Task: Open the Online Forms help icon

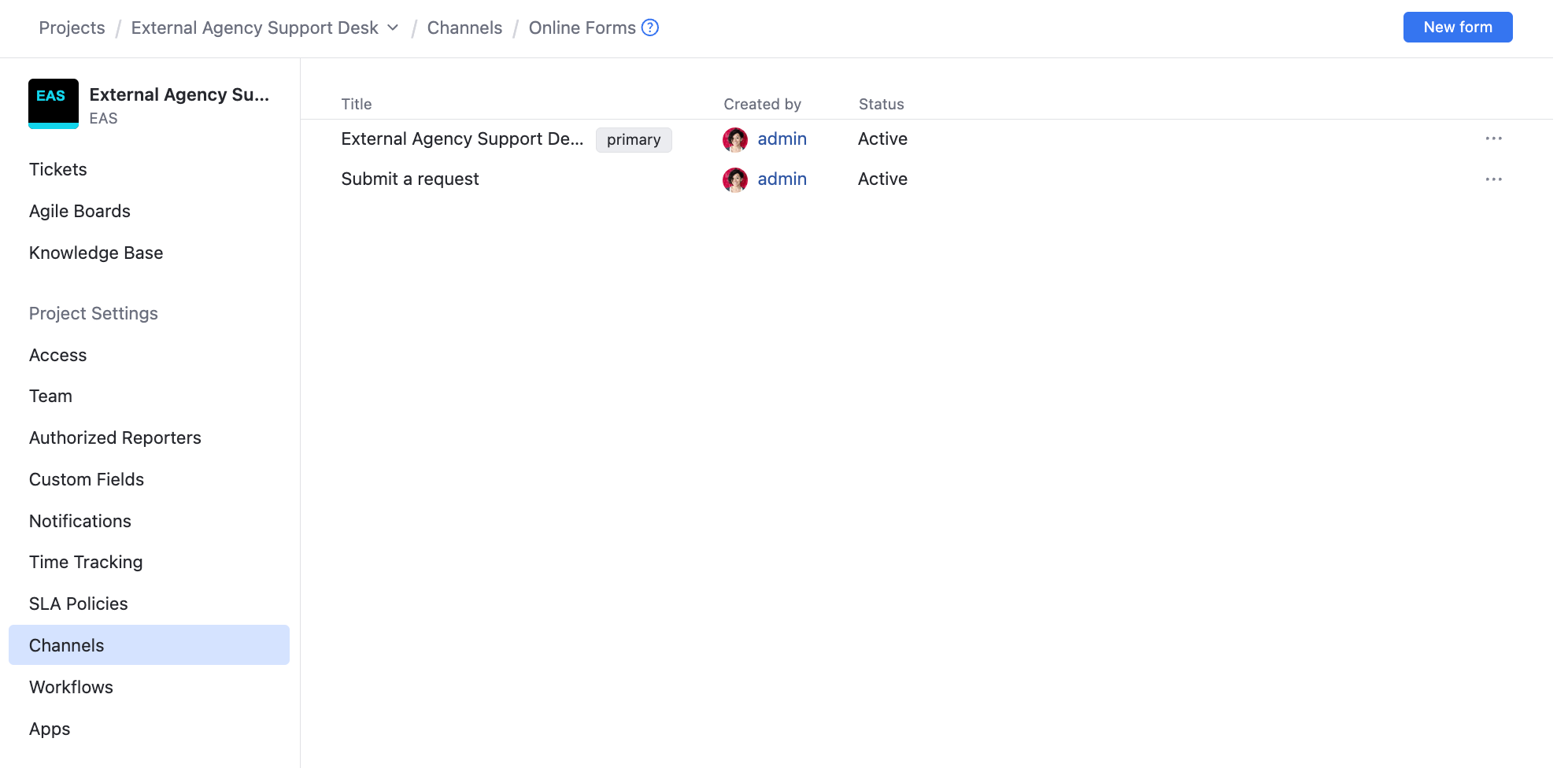Action: [650, 27]
